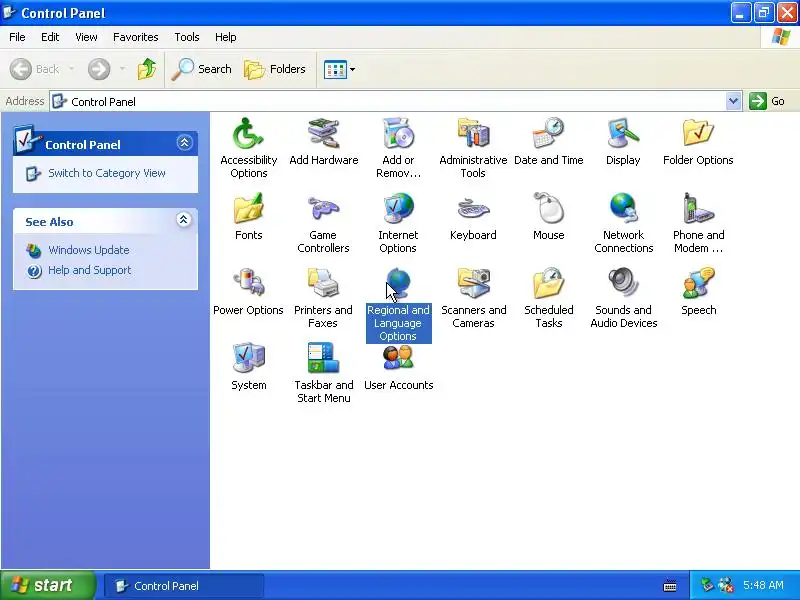Open the Windows Update link
Image resolution: width=800 pixels, height=600 pixels.
click(89, 250)
